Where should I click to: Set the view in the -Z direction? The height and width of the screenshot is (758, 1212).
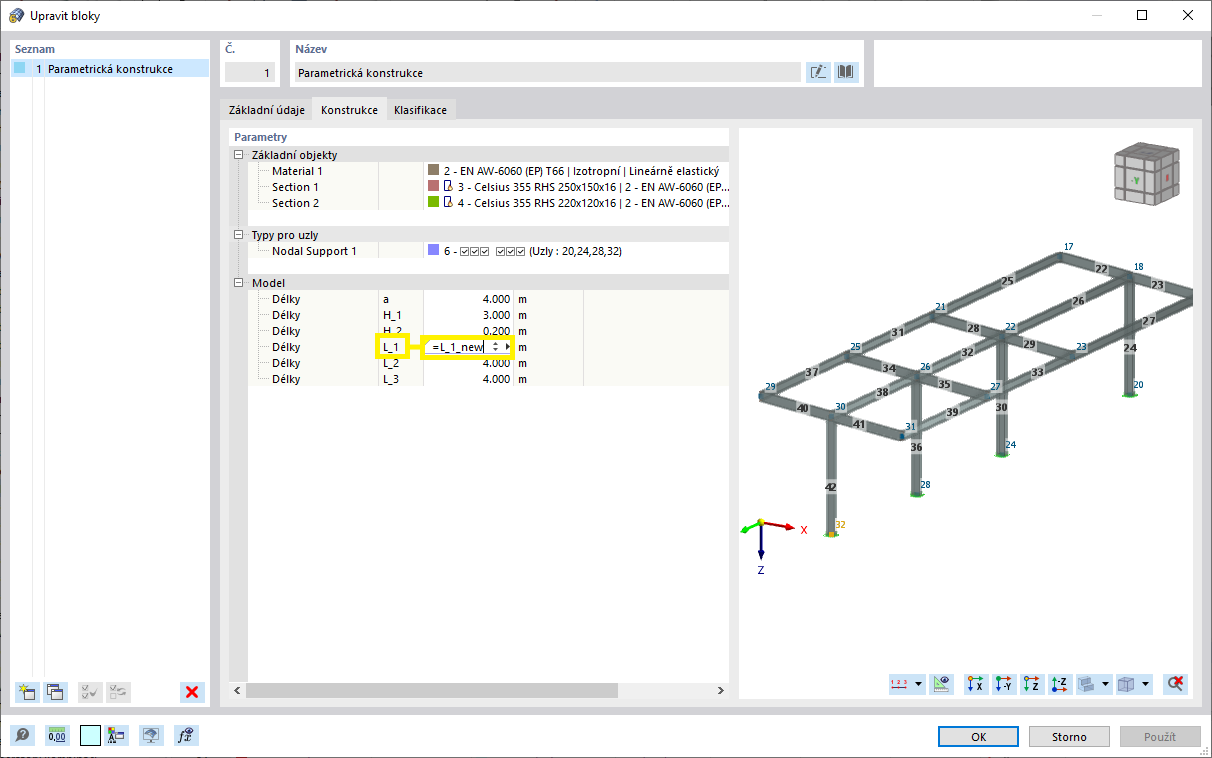tap(1060, 684)
